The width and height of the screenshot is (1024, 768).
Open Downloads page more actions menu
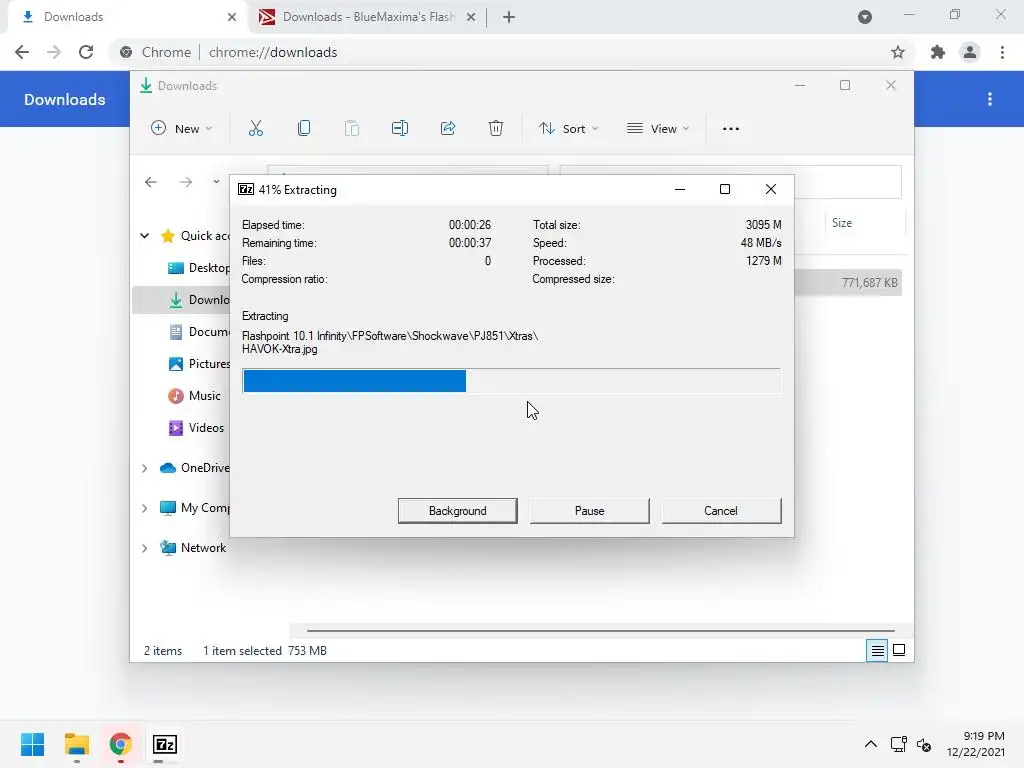tap(990, 99)
